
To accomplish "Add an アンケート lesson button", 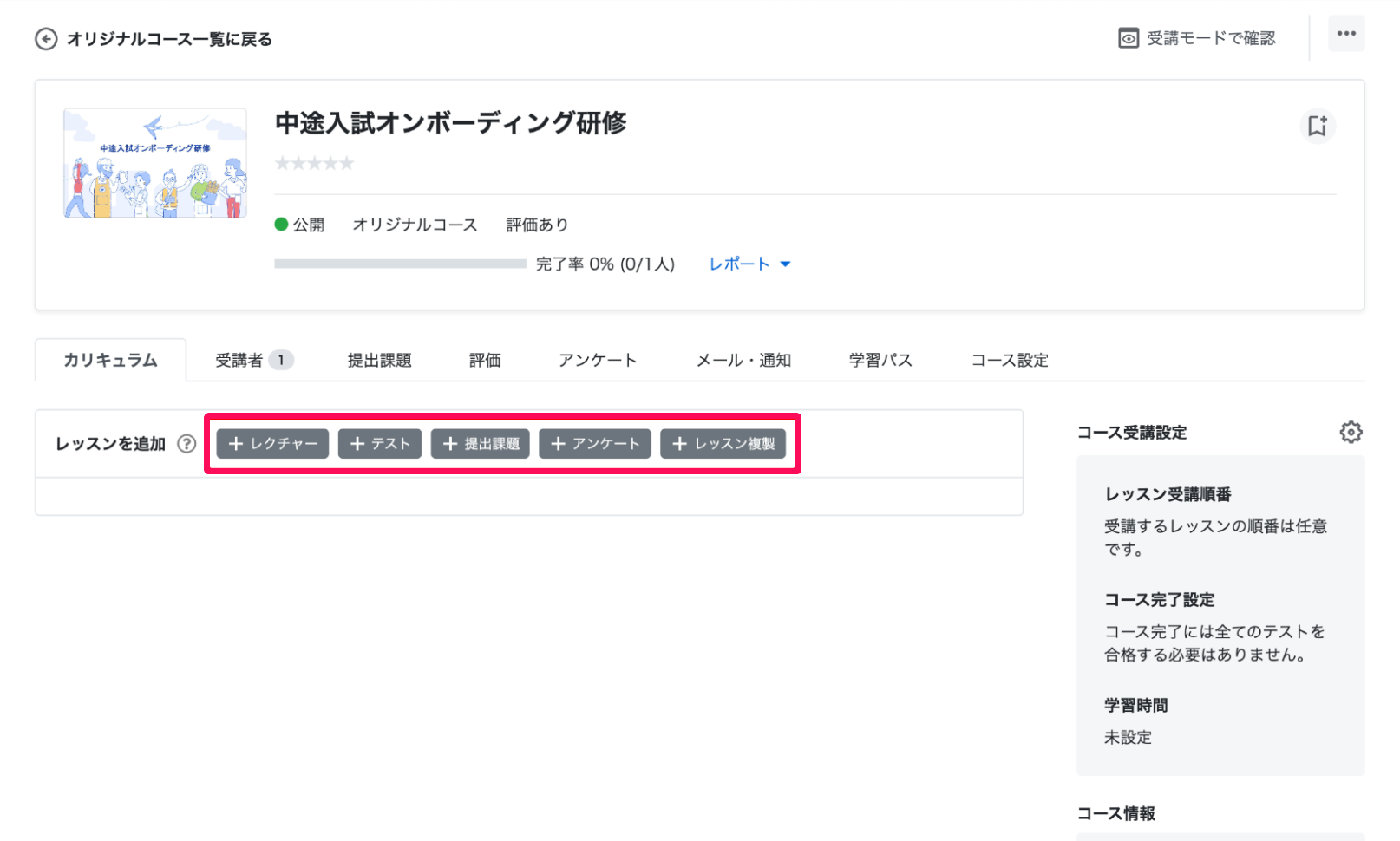I will pos(595,444).
